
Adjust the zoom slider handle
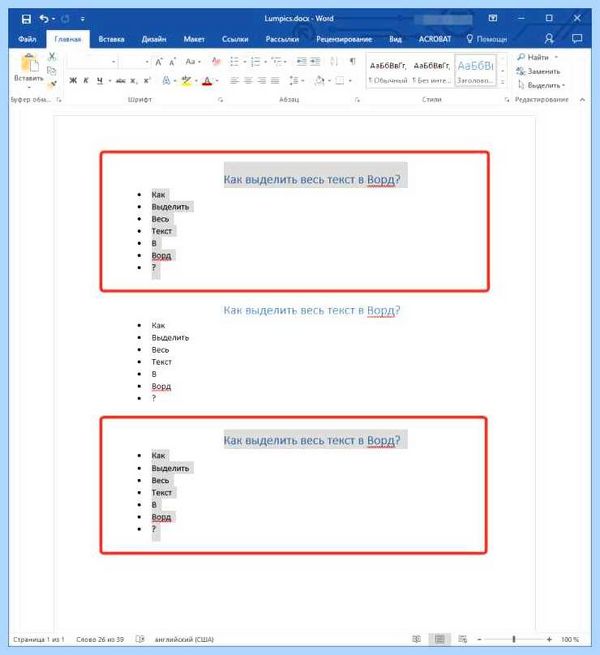point(514,639)
